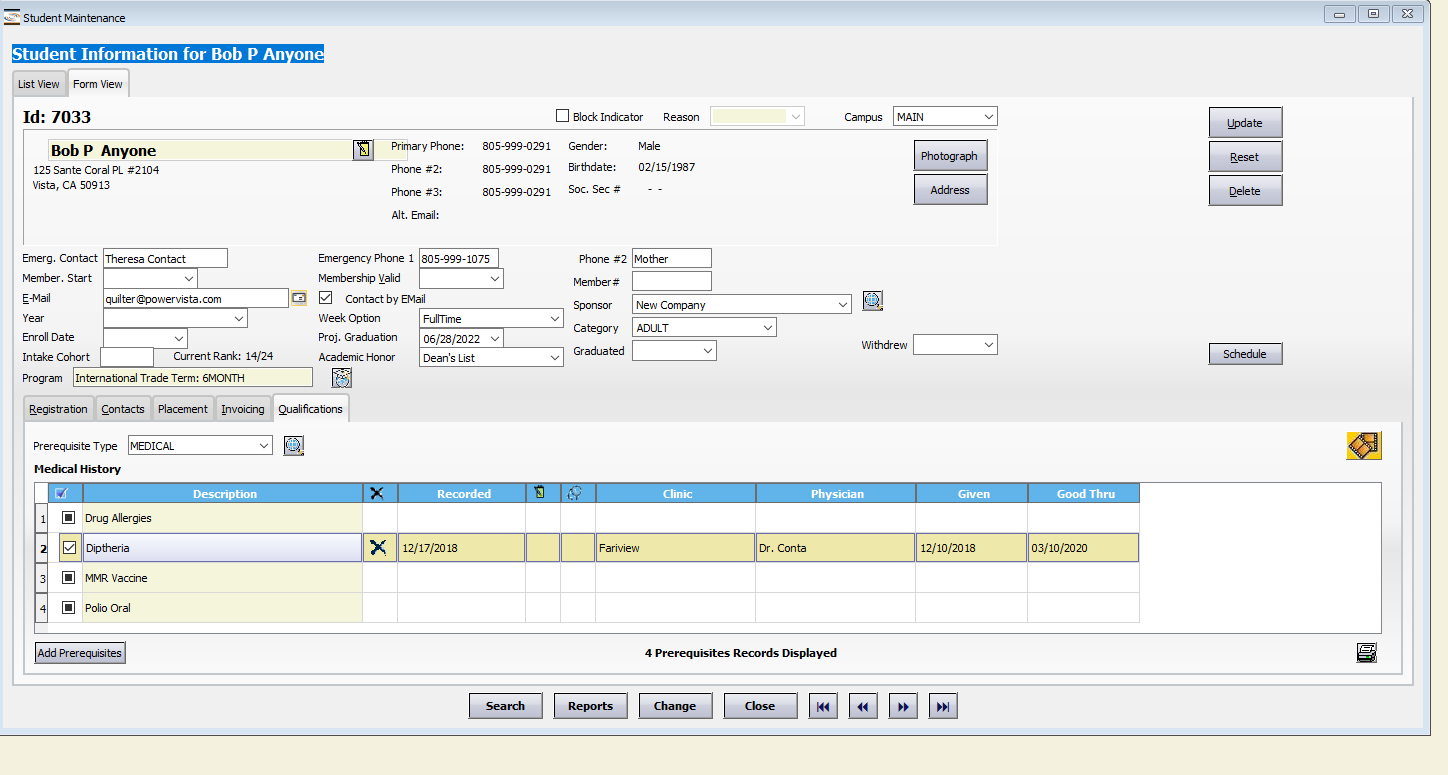
Task: Click the select-all checkmark header icon
Action: coord(63,493)
